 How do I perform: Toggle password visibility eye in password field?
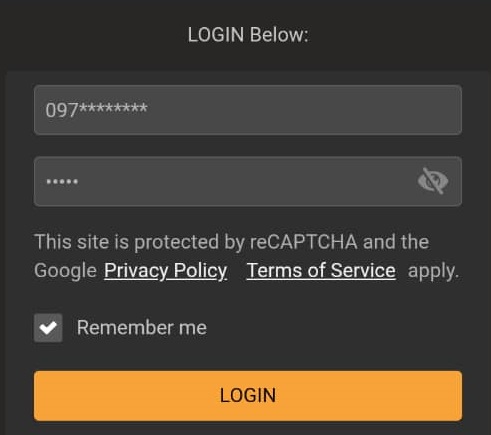pos(433,181)
